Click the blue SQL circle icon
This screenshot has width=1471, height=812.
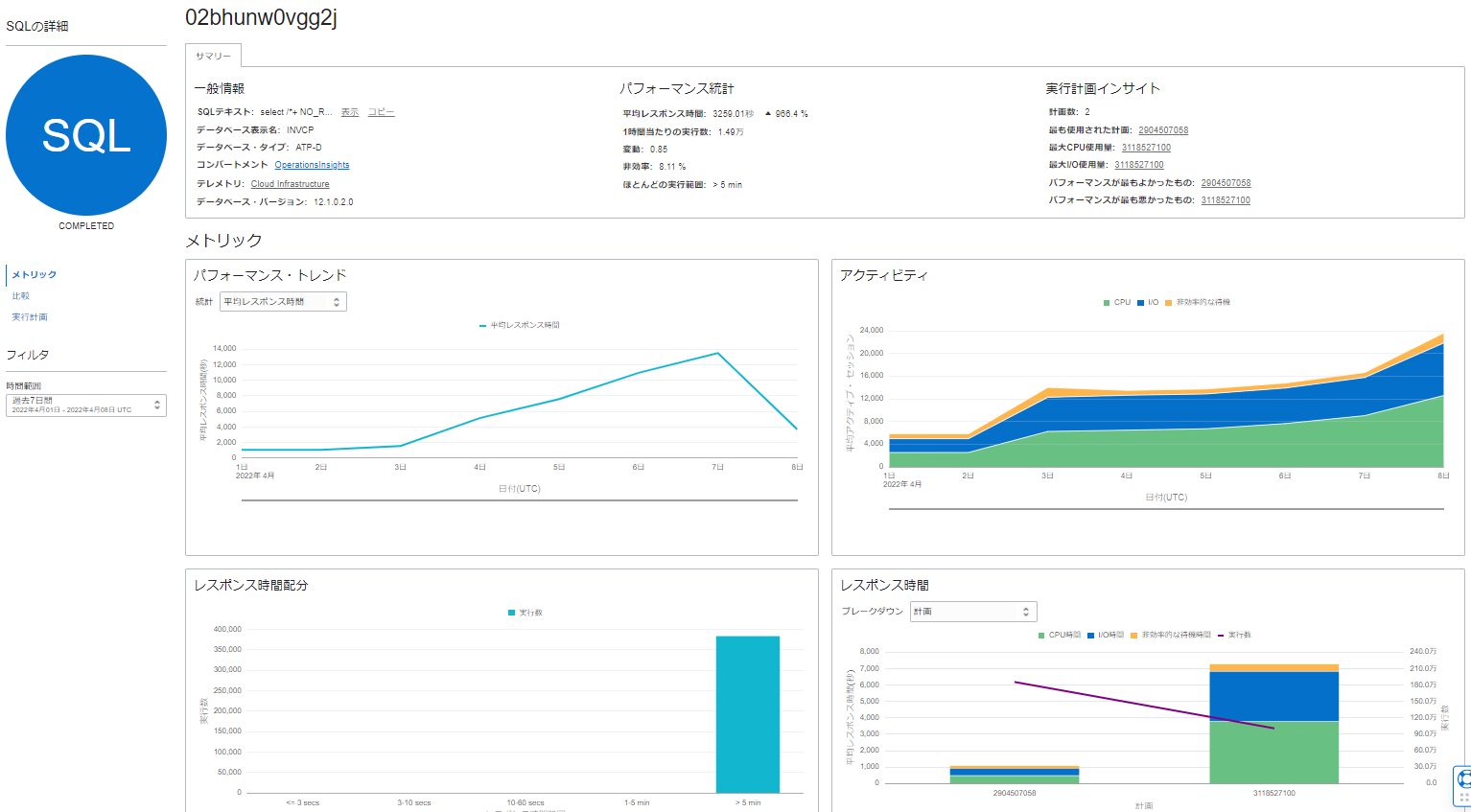coord(86,135)
